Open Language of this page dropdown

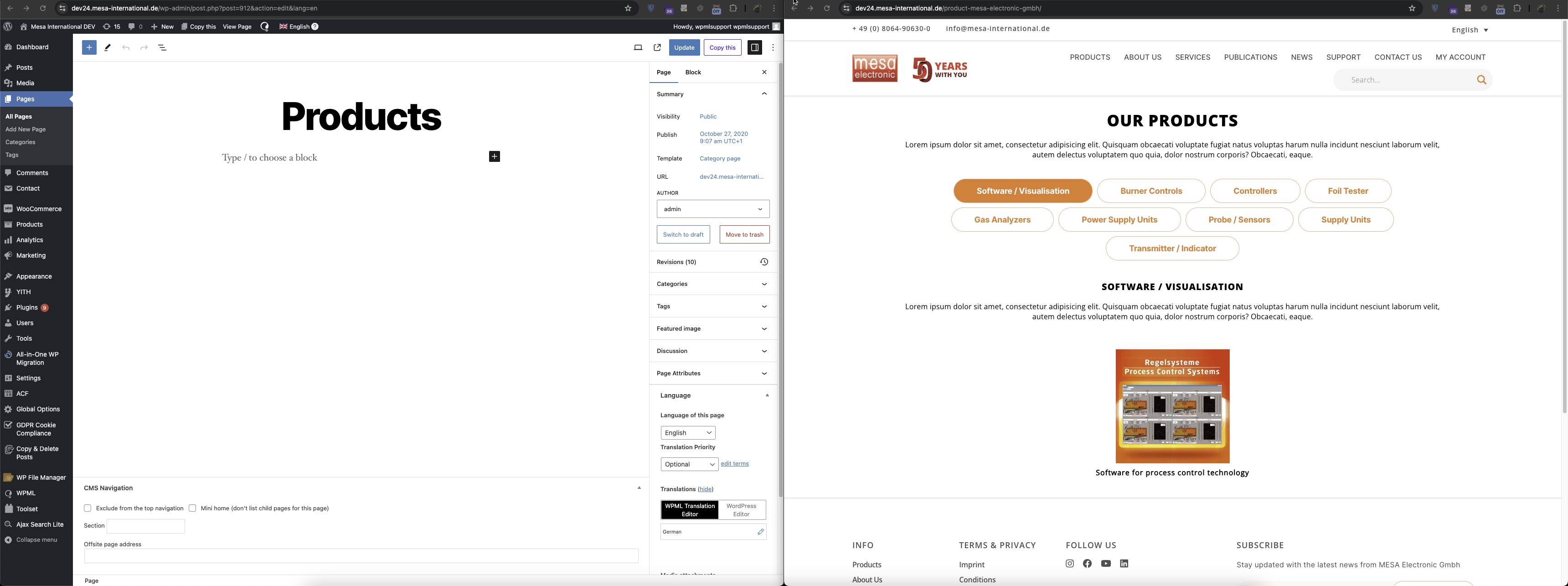click(x=688, y=433)
